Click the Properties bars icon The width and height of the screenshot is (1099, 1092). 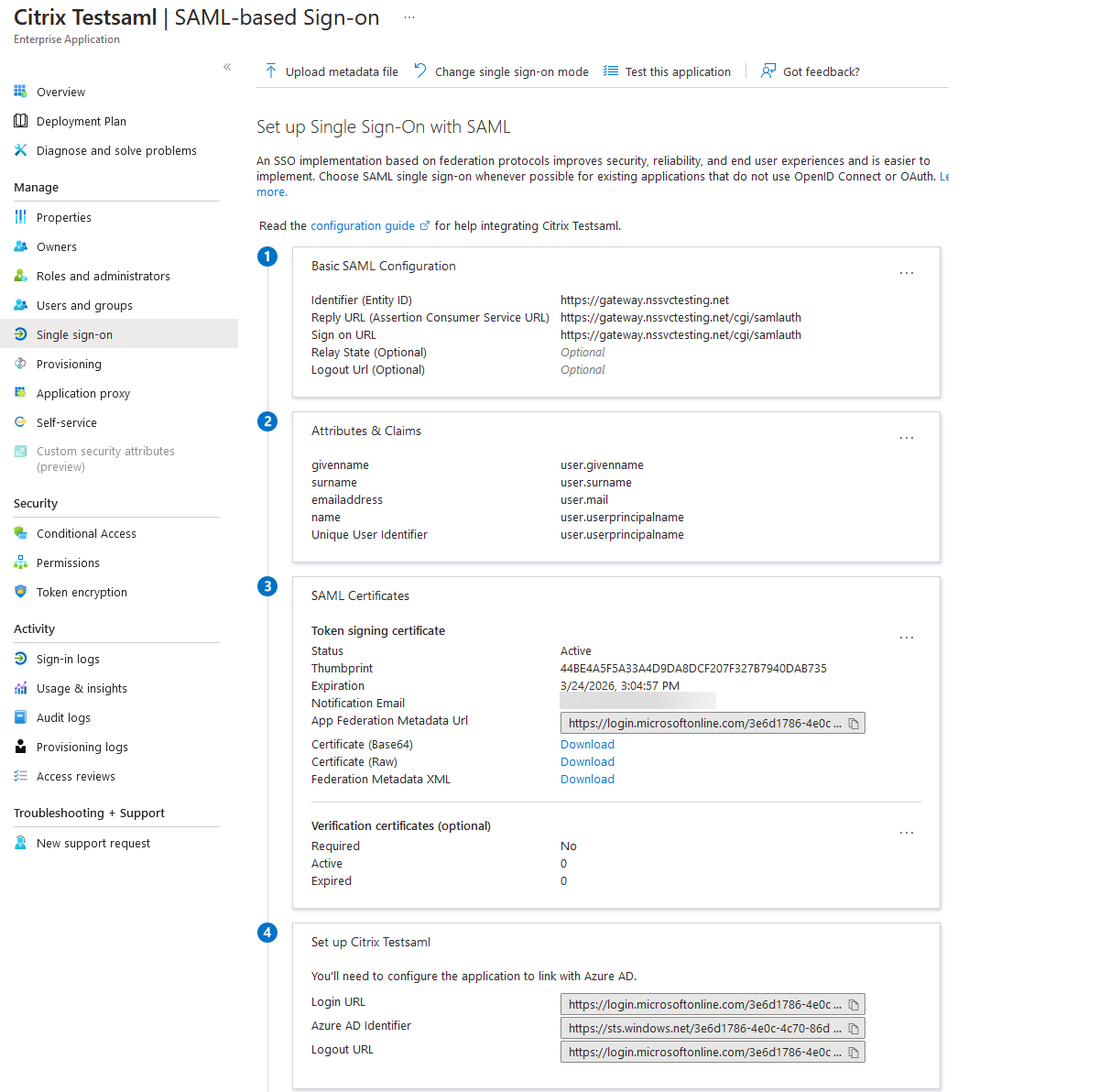coord(20,217)
